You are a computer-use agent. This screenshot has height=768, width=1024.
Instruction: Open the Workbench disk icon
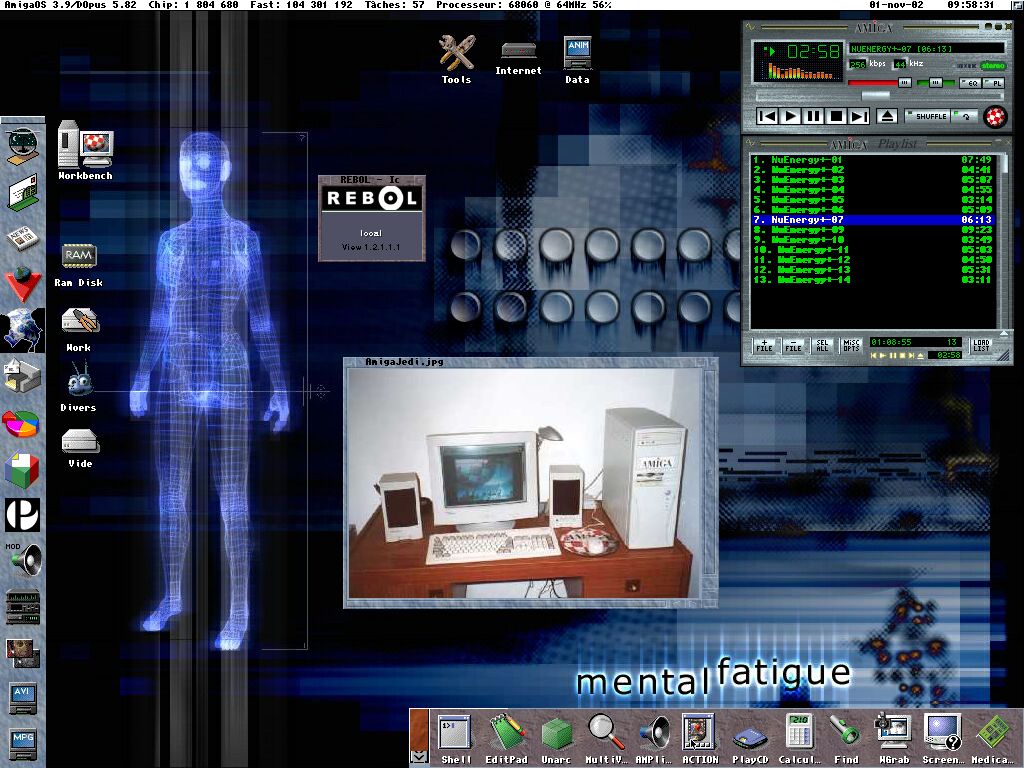85,150
